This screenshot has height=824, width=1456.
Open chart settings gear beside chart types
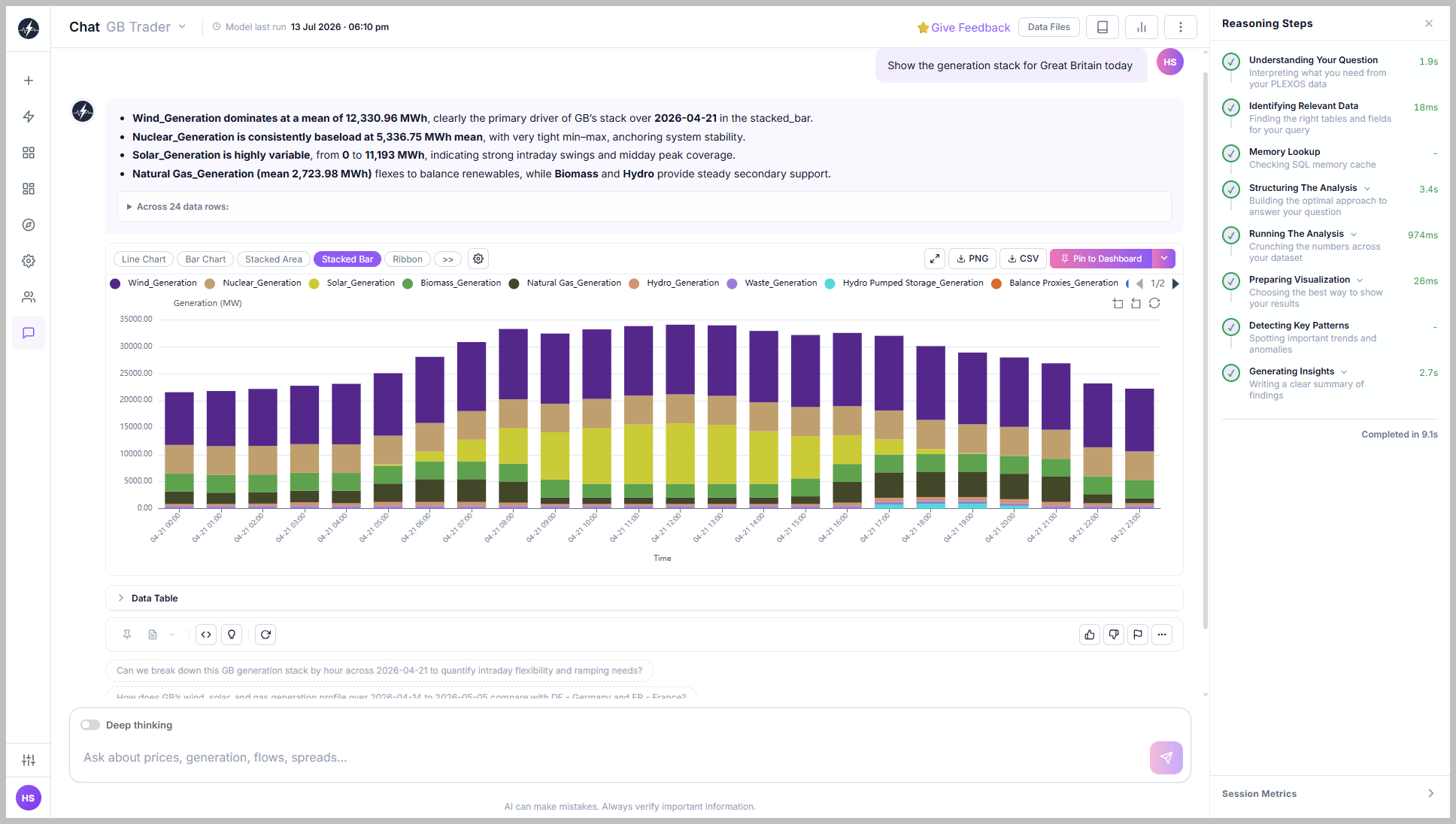click(478, 259)
